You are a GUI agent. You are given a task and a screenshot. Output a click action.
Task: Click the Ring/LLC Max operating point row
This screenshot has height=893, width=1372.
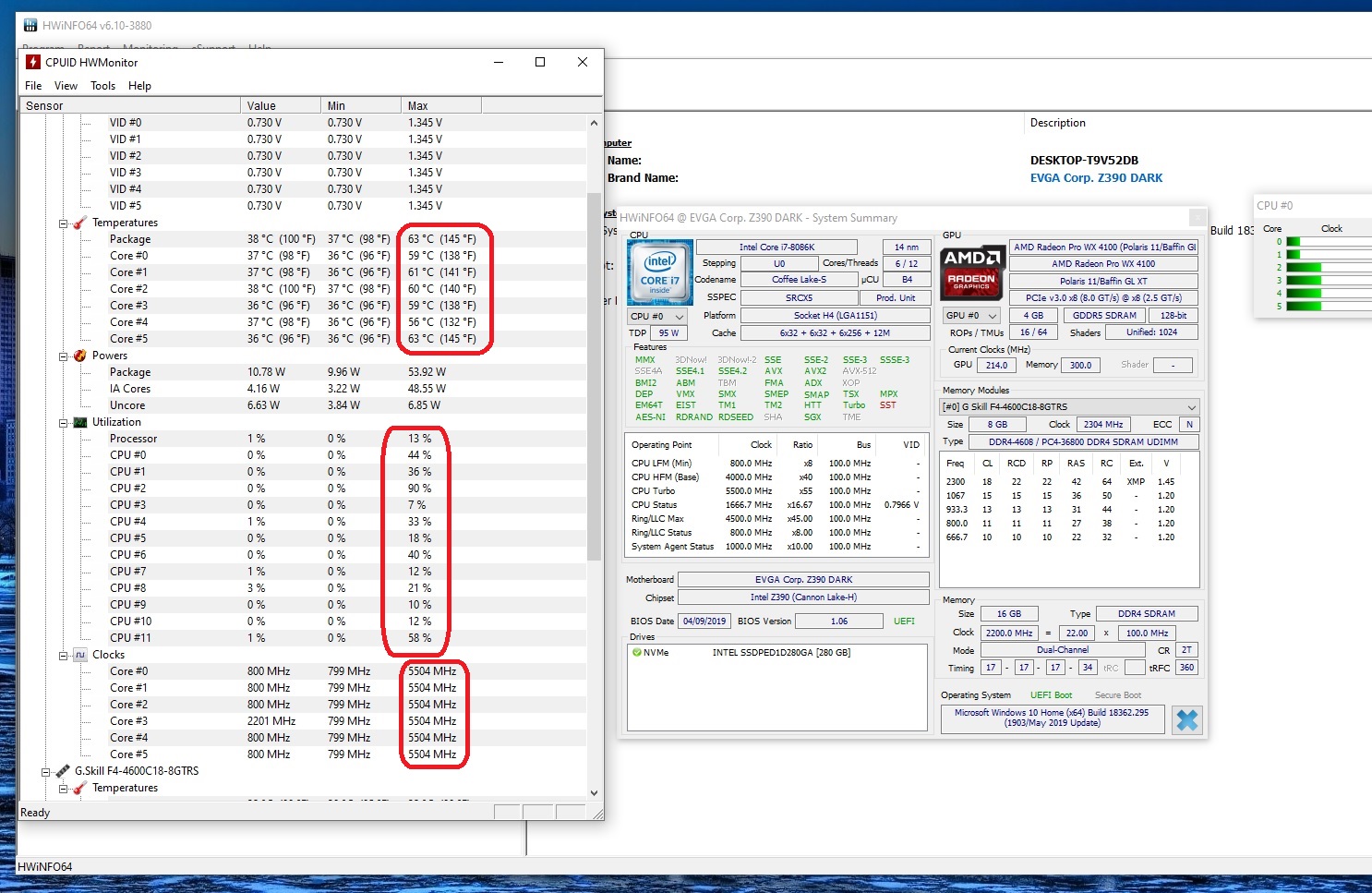click(776, 518)
